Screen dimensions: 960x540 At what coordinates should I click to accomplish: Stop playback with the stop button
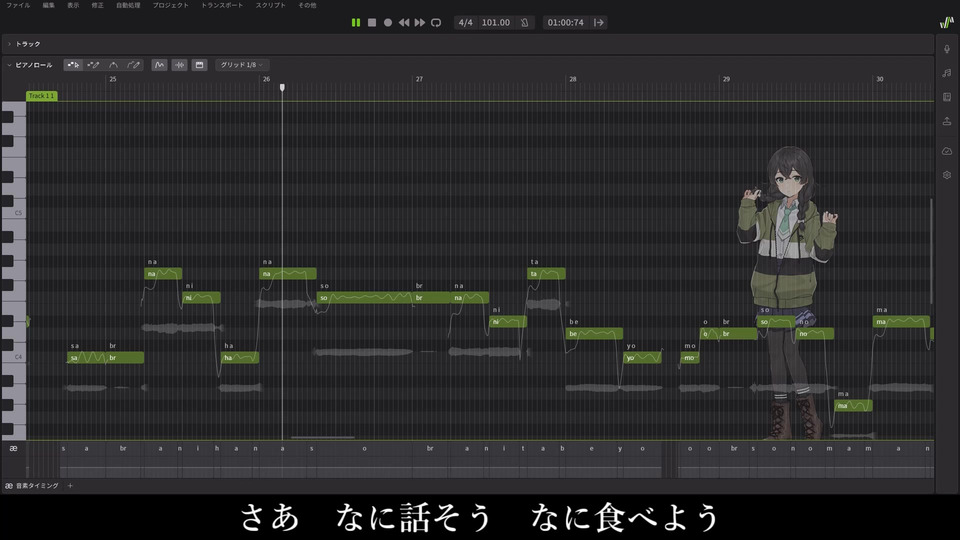(372, 23)
